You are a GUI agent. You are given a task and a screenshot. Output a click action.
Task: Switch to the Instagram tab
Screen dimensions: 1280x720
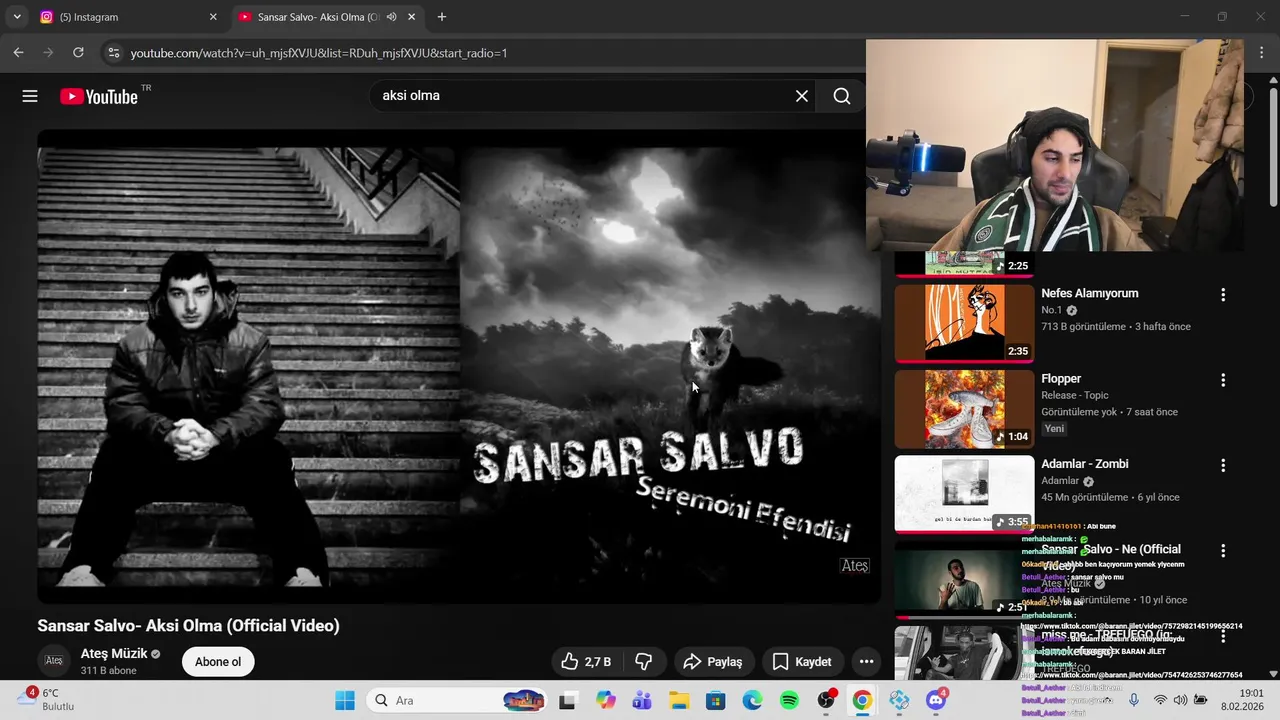(x=128, y=17)
